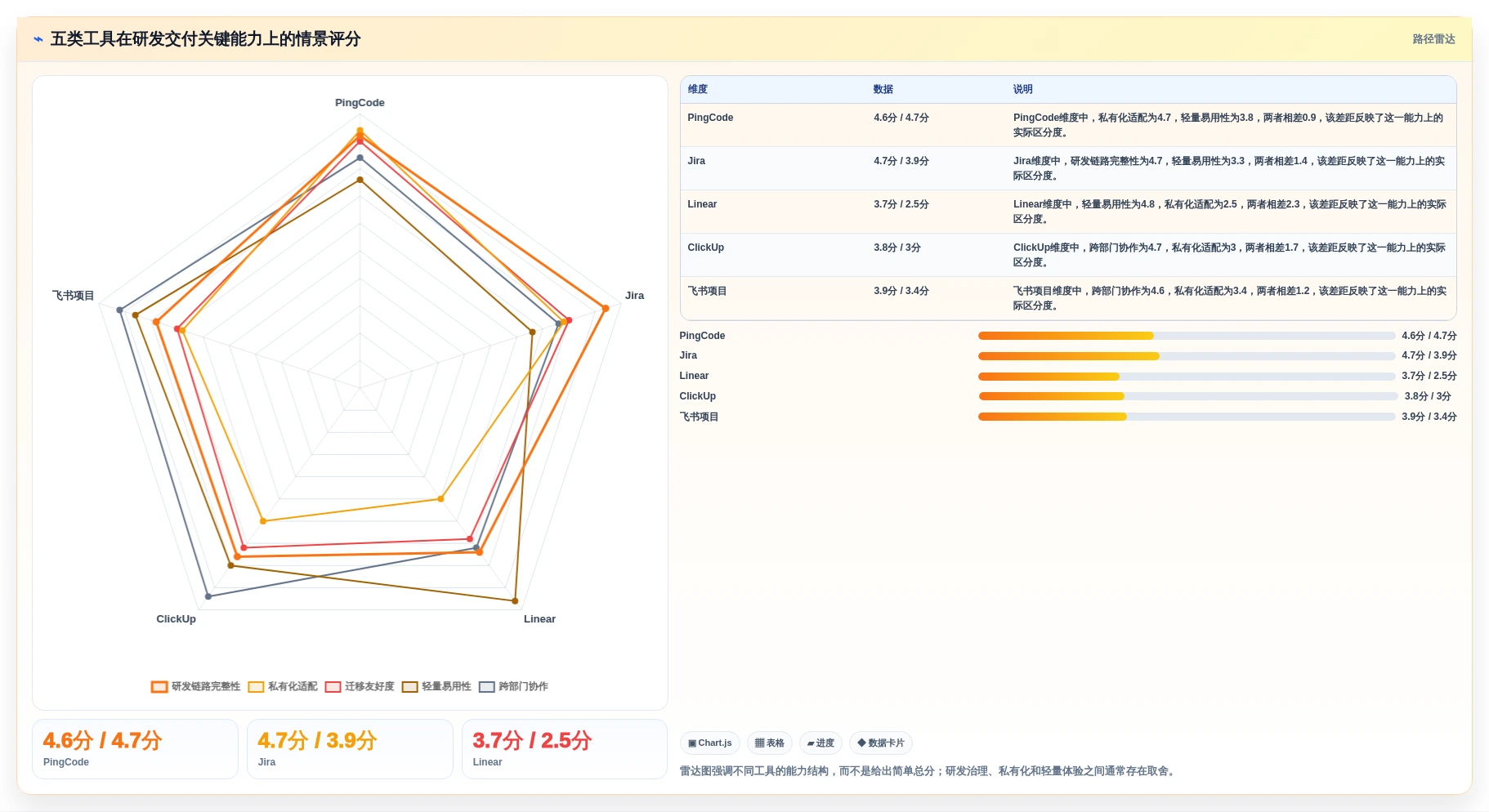
Task: Click table cell 3.8分 / 3分
Action: 897,248
